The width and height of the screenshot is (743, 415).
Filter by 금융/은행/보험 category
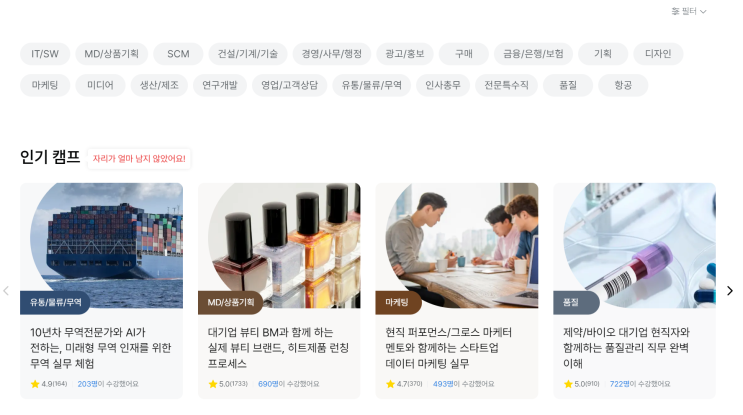click(x=534, y=54)
